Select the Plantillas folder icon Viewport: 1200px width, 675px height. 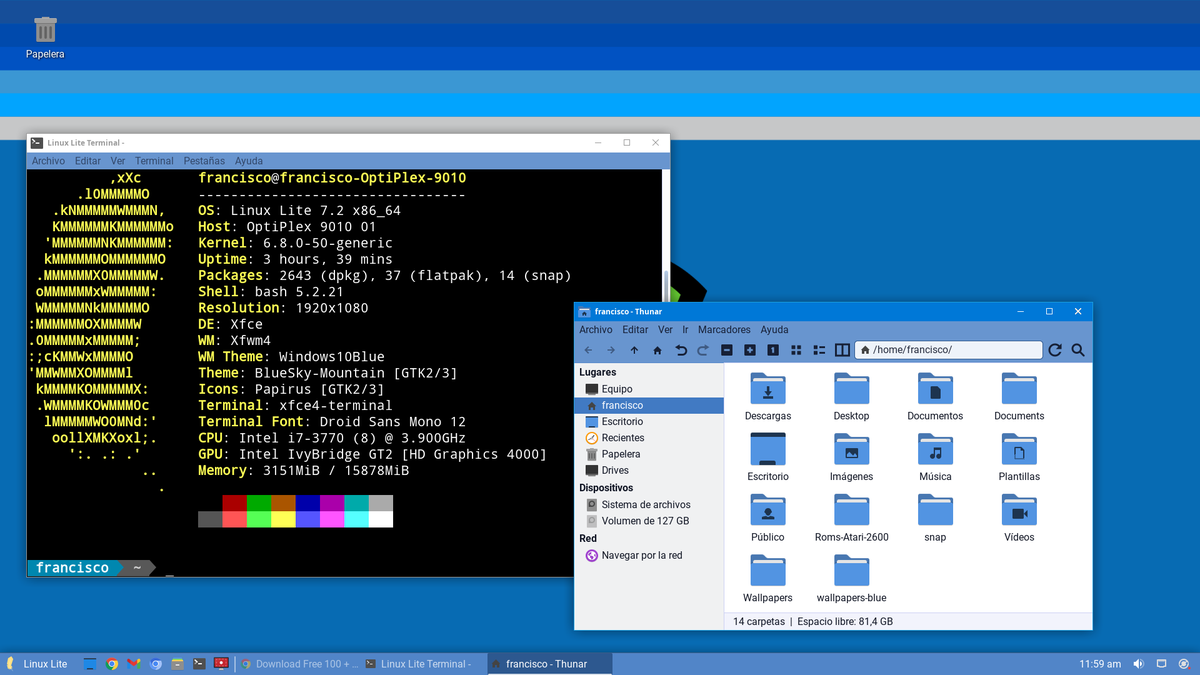coord(1019,449)
